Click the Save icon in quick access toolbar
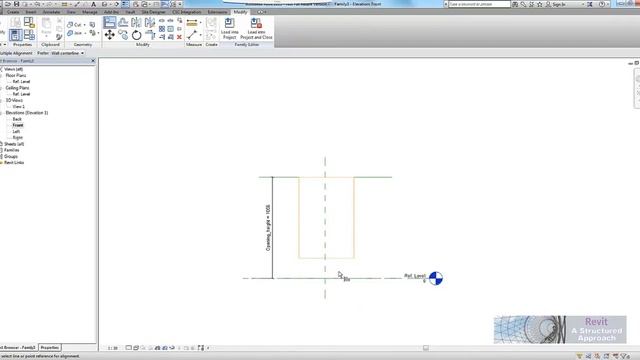The width and height of the screenshot is (640, 360). [x=17, y=4]
